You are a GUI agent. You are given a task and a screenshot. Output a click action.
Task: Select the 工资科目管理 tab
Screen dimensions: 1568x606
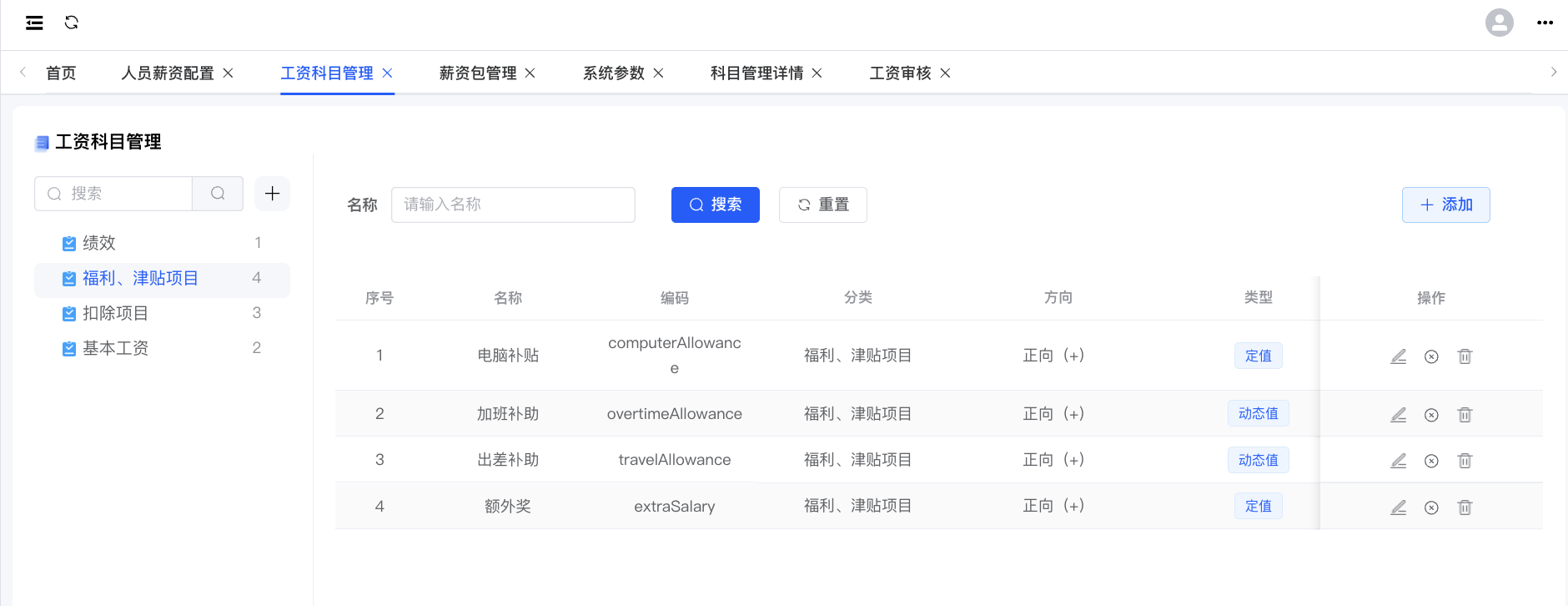[327, 73]
